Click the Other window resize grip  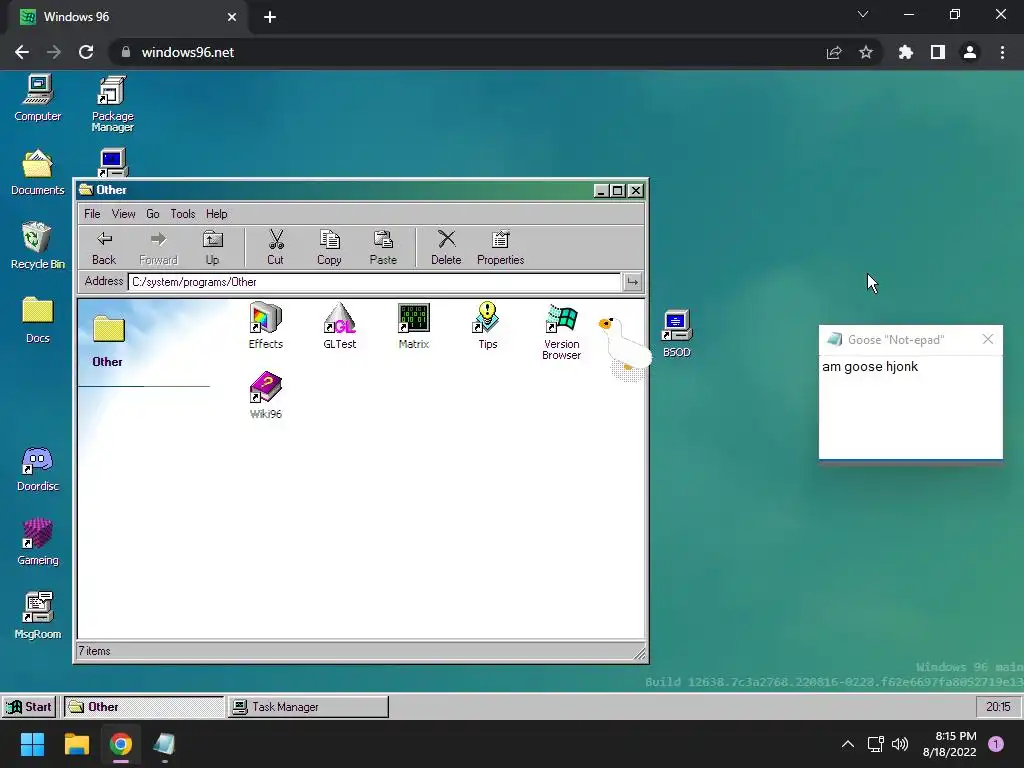point(639,652)
